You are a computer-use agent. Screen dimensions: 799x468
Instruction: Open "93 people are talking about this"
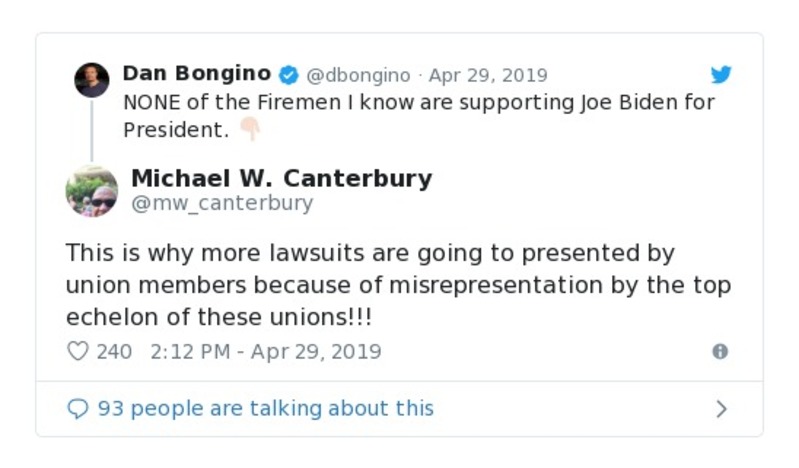tap(265, 408)
